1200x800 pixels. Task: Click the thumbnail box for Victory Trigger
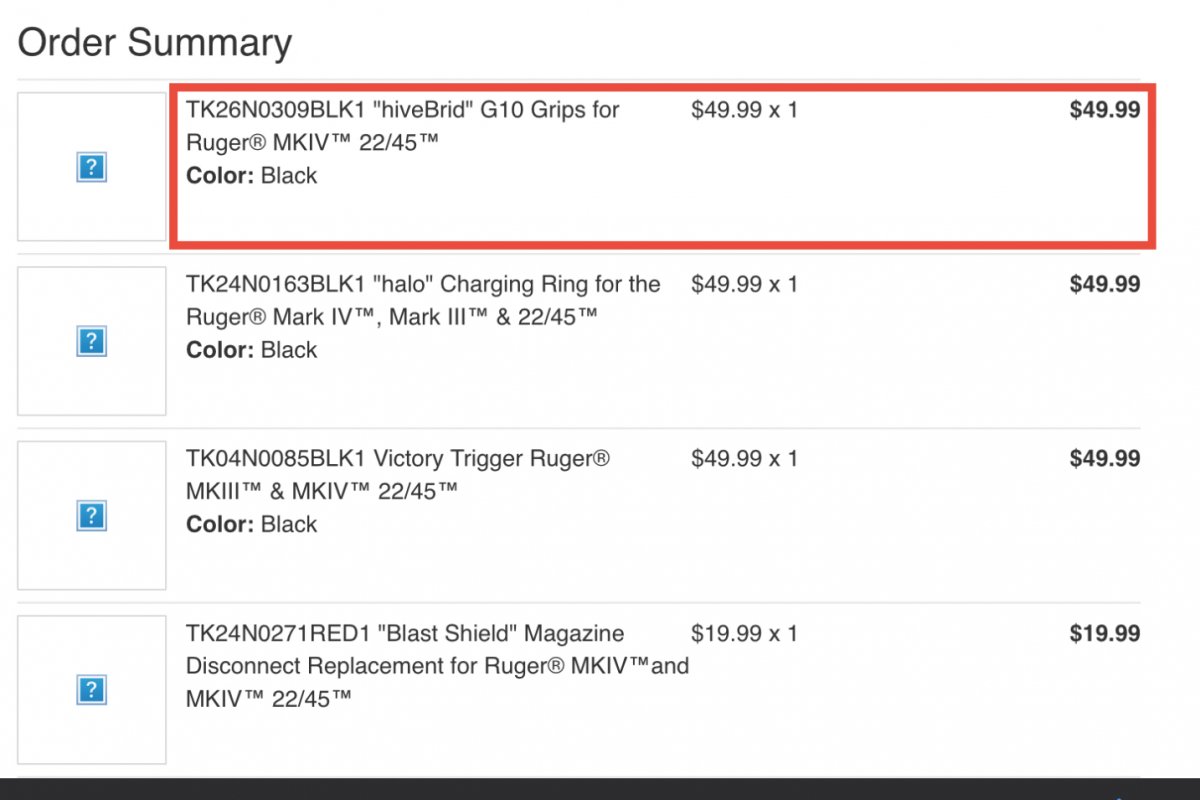point(92,516)
